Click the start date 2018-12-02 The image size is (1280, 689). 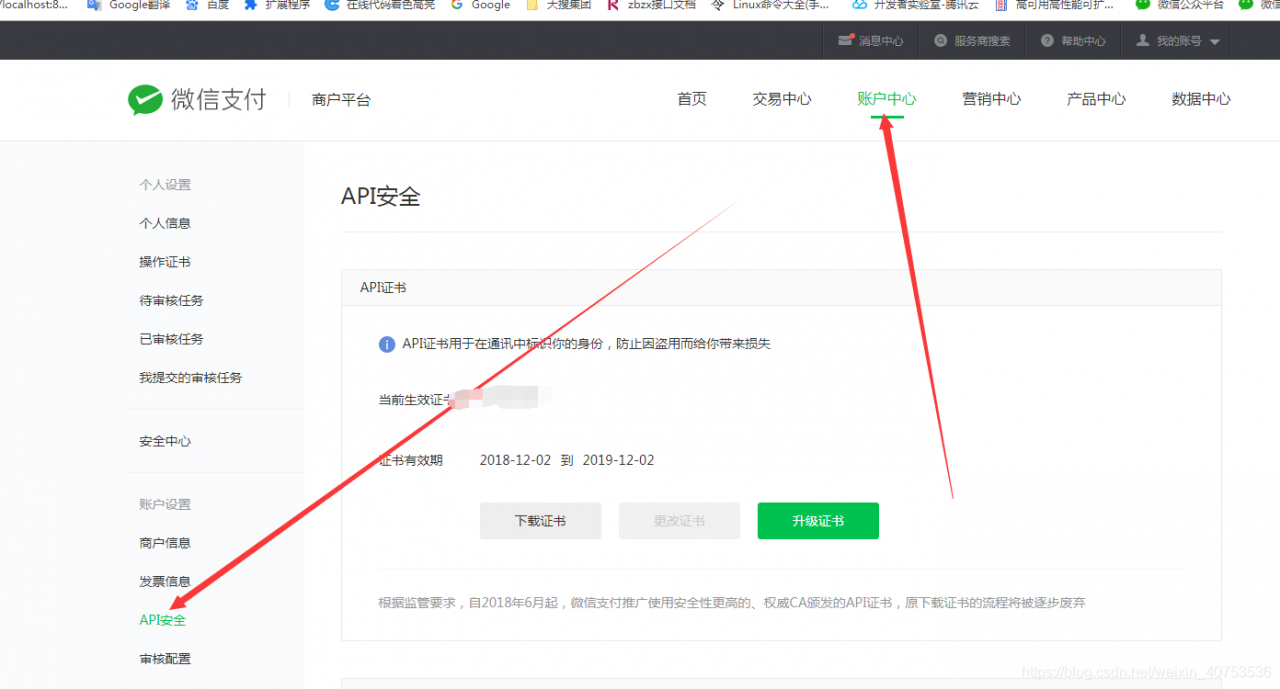(515, 461)
